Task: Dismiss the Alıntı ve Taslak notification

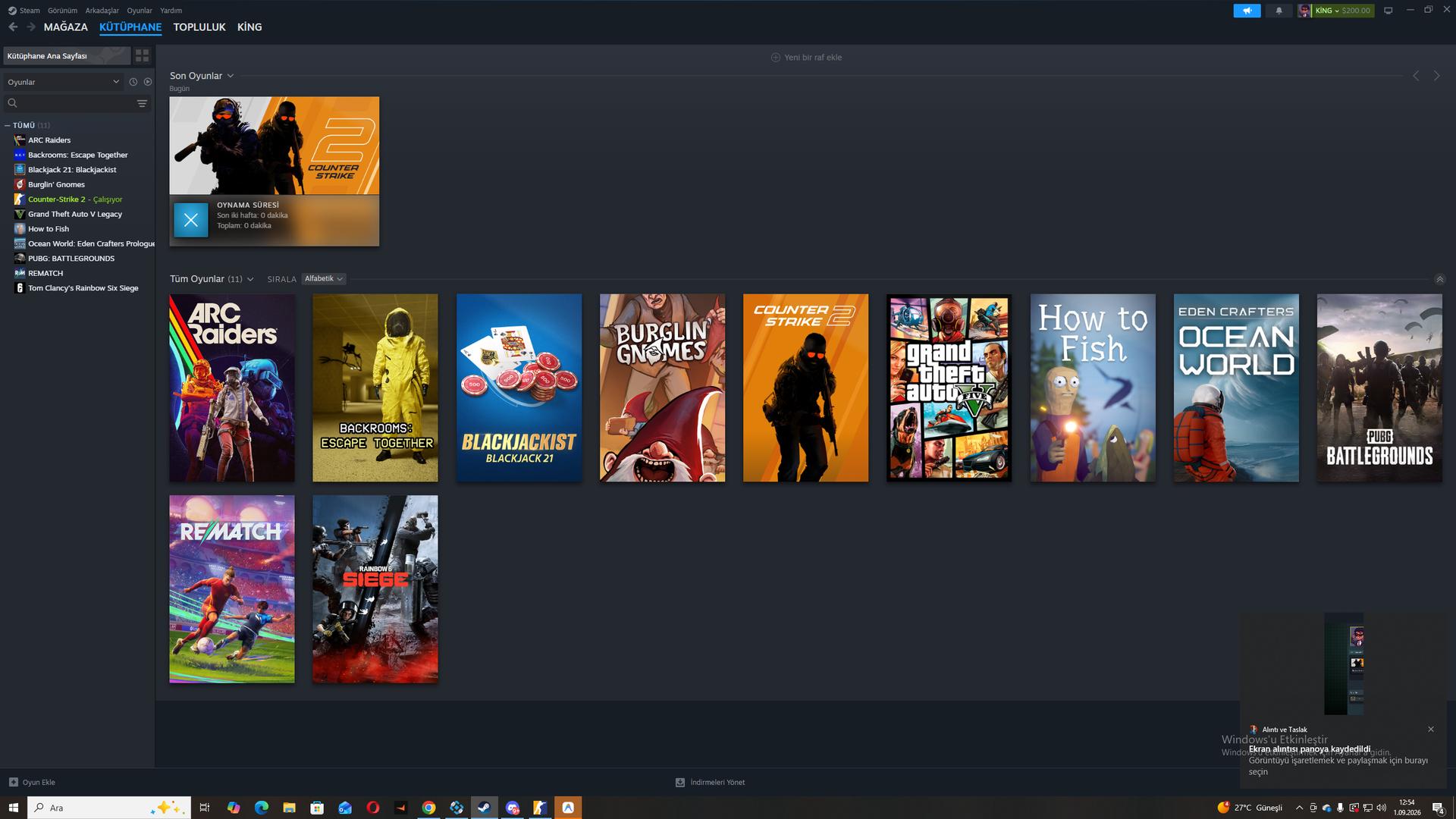Action: [1431, 730]
